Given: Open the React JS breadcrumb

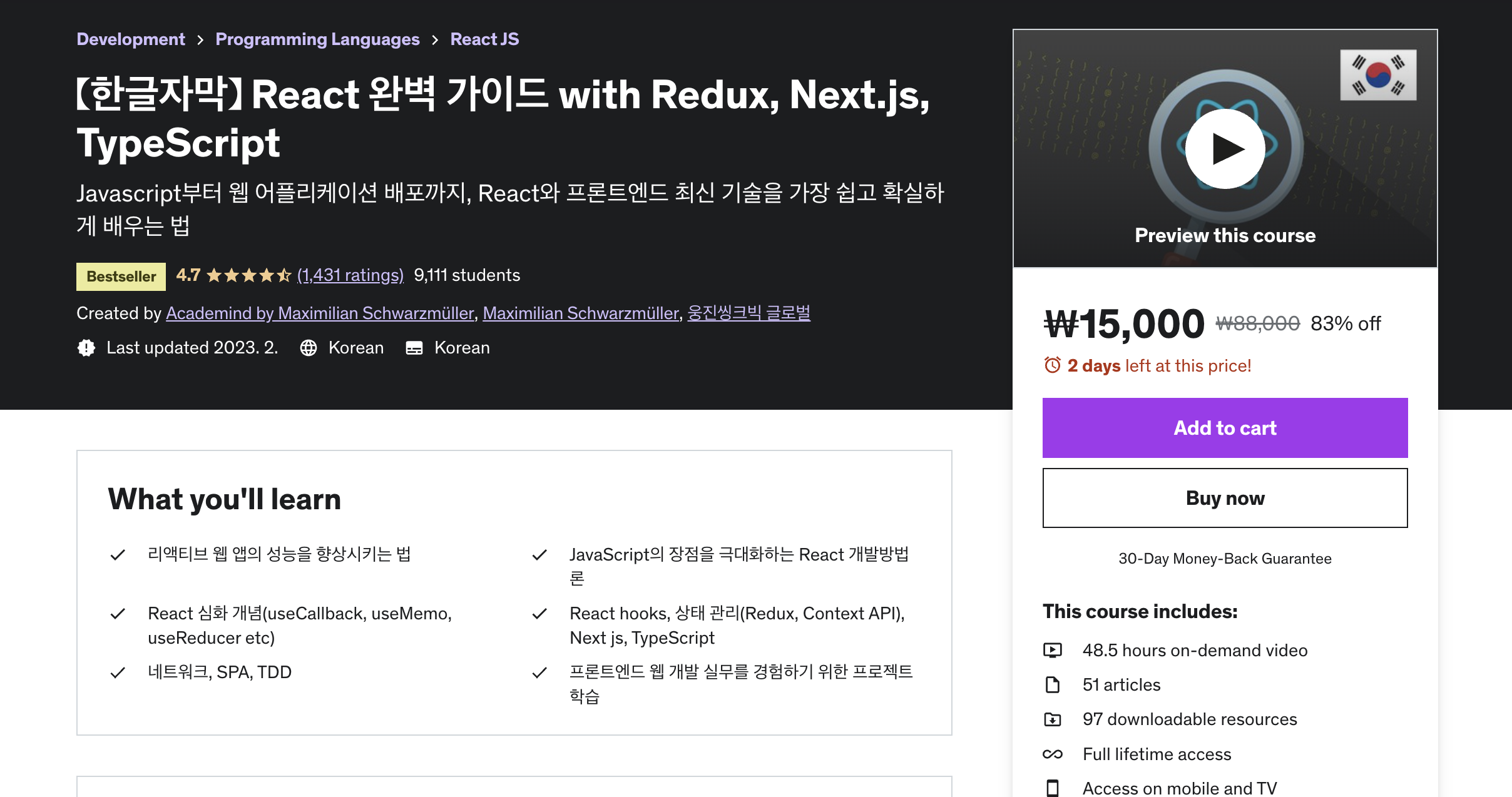Looking at the screenshot, I should [484, 39].
